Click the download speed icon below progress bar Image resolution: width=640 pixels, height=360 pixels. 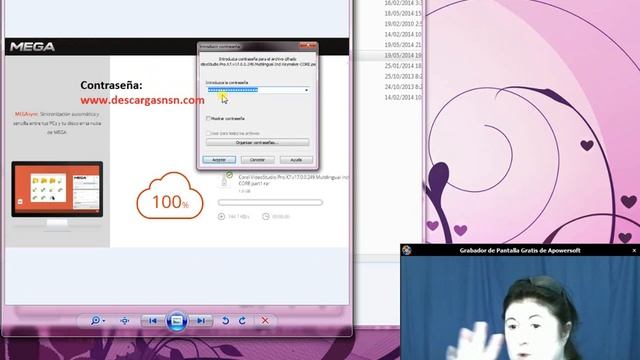click(221, 216)
